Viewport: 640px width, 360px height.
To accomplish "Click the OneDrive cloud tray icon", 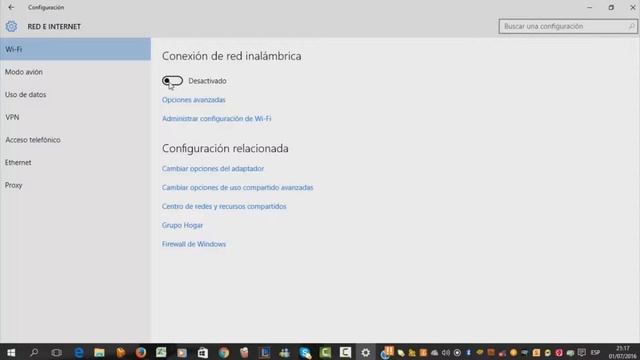I will point(435,353).
